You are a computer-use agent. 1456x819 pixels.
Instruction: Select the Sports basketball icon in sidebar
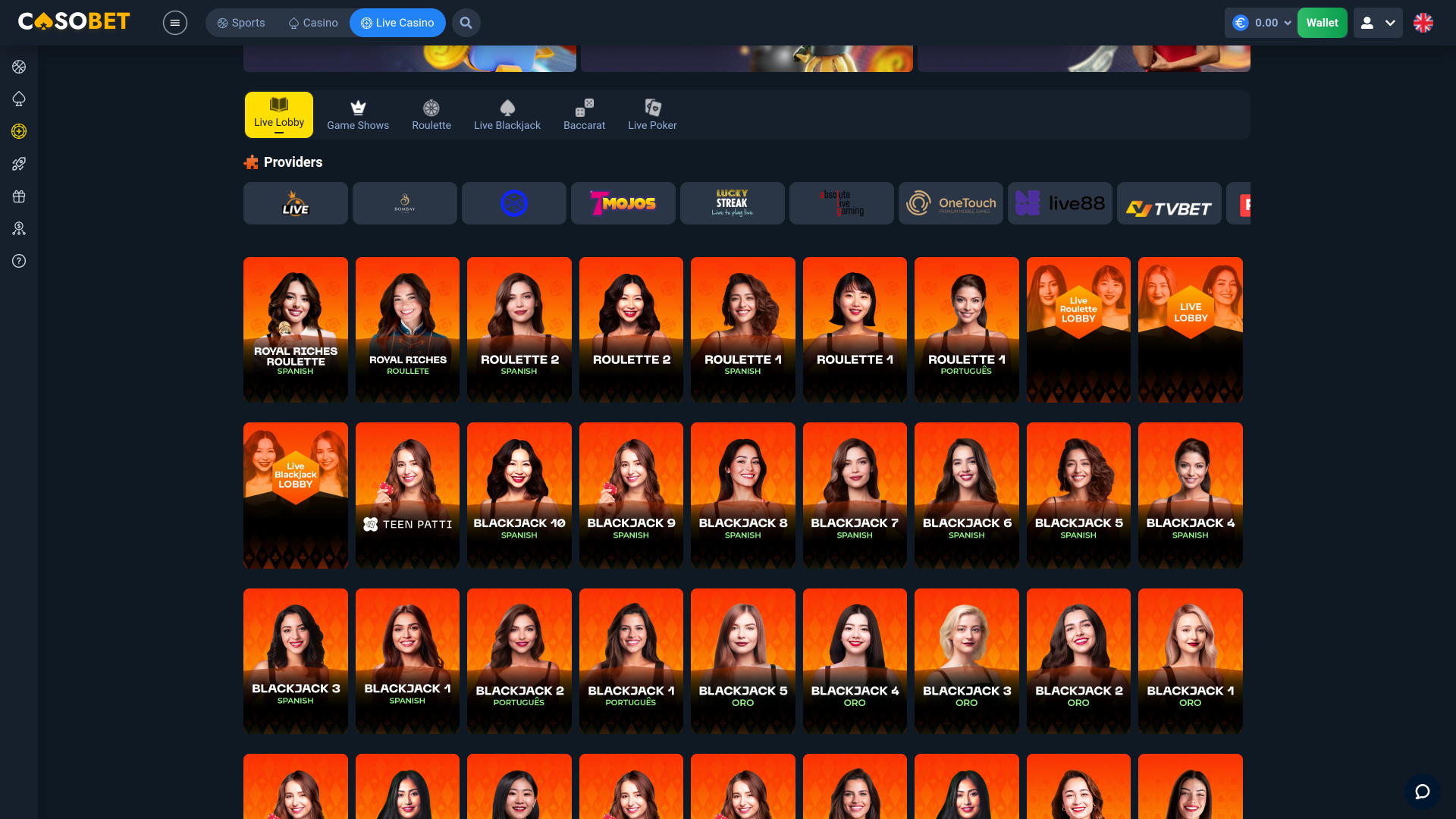tap(18, 67)
